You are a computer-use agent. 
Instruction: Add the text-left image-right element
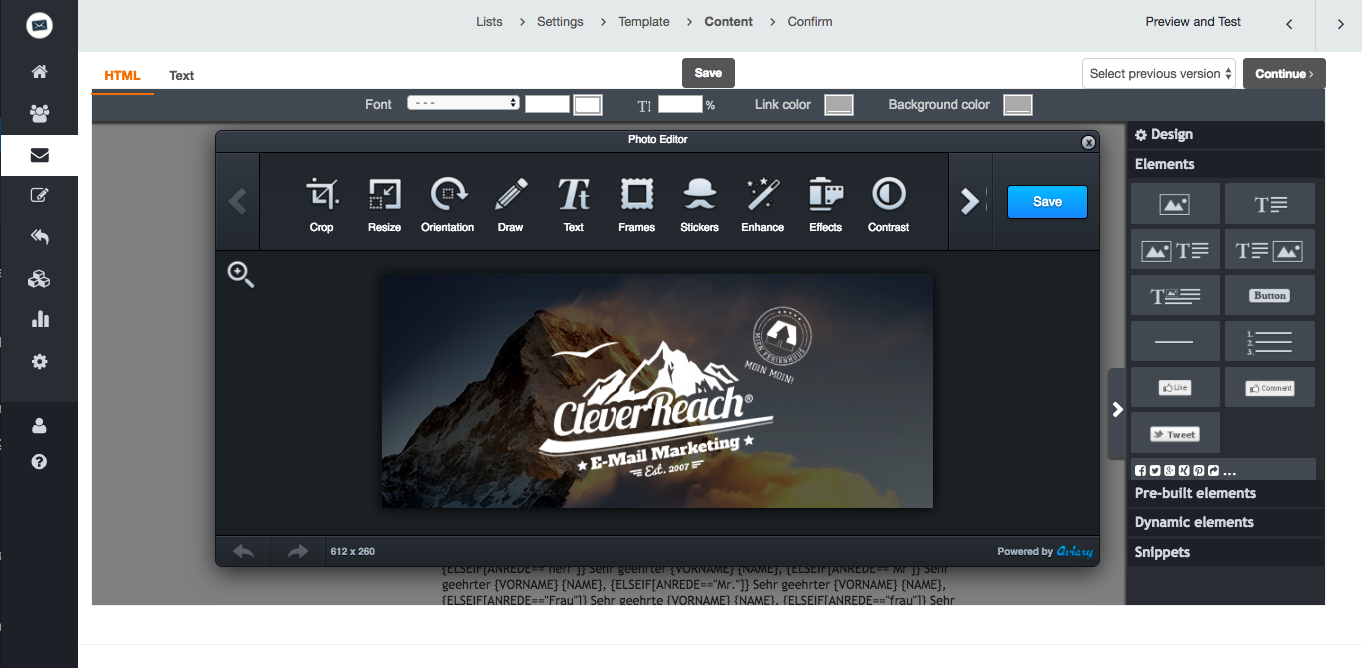[1270, 250]
